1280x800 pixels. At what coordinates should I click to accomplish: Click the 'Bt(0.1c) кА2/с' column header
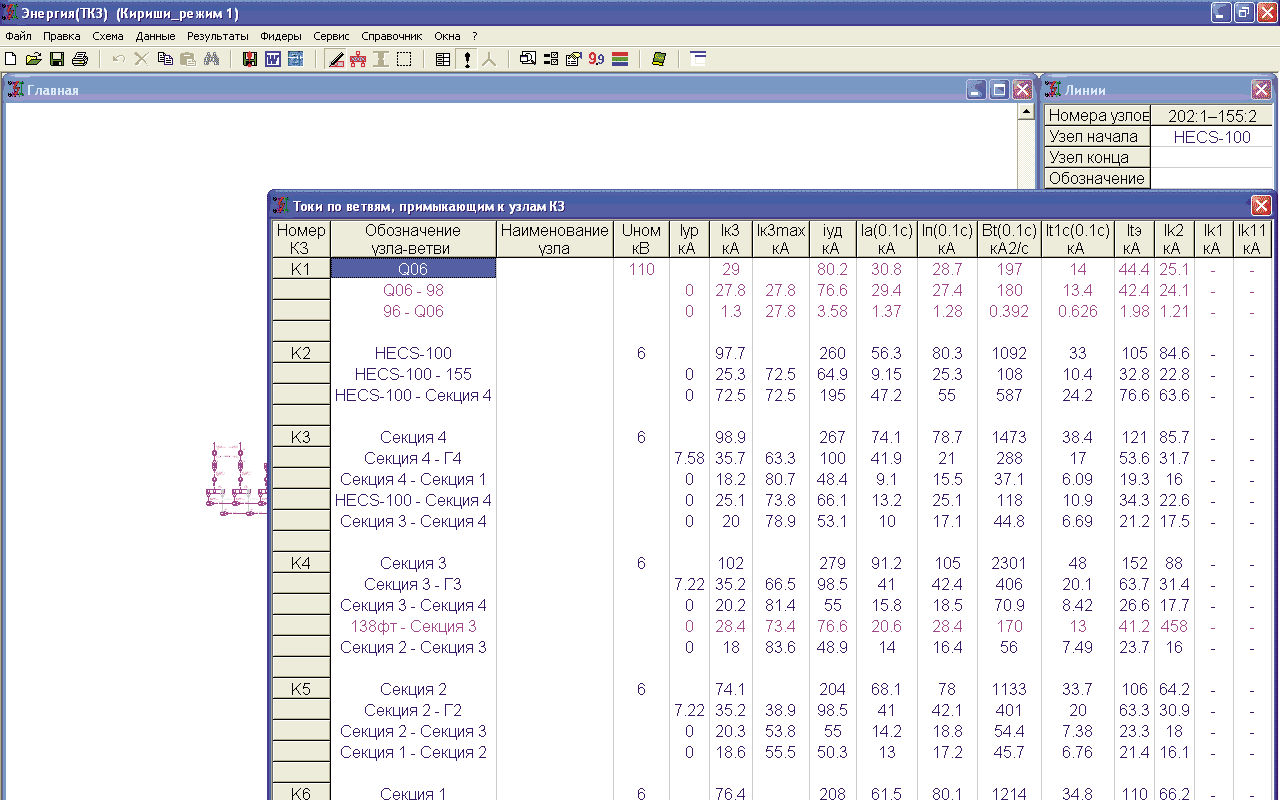click(x=1009, y=239)
